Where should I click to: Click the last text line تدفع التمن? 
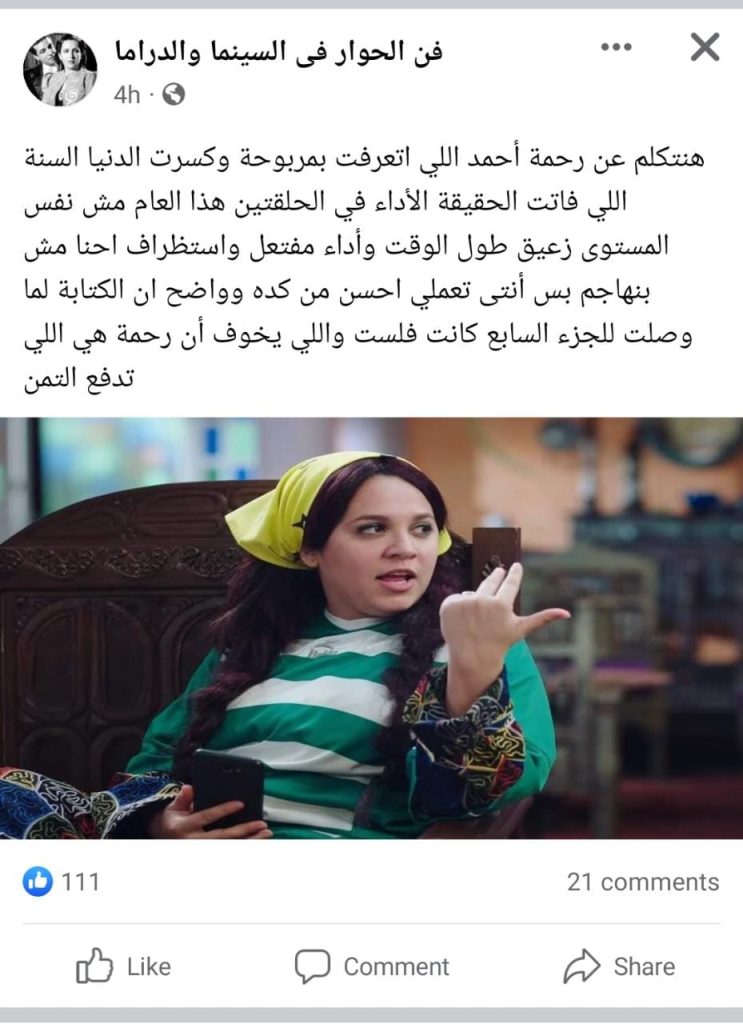pyautogui.click(x=79, y=379)
